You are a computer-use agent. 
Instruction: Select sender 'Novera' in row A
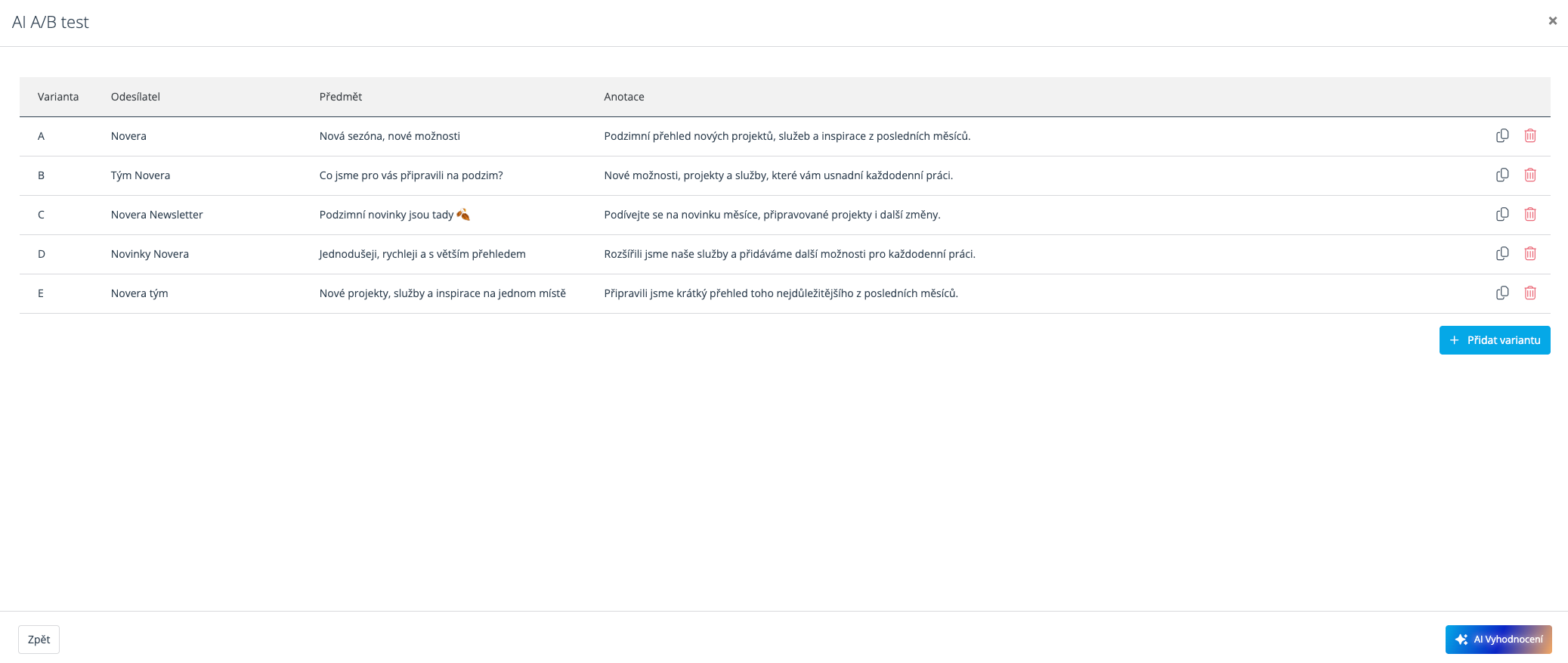(128, 136)
